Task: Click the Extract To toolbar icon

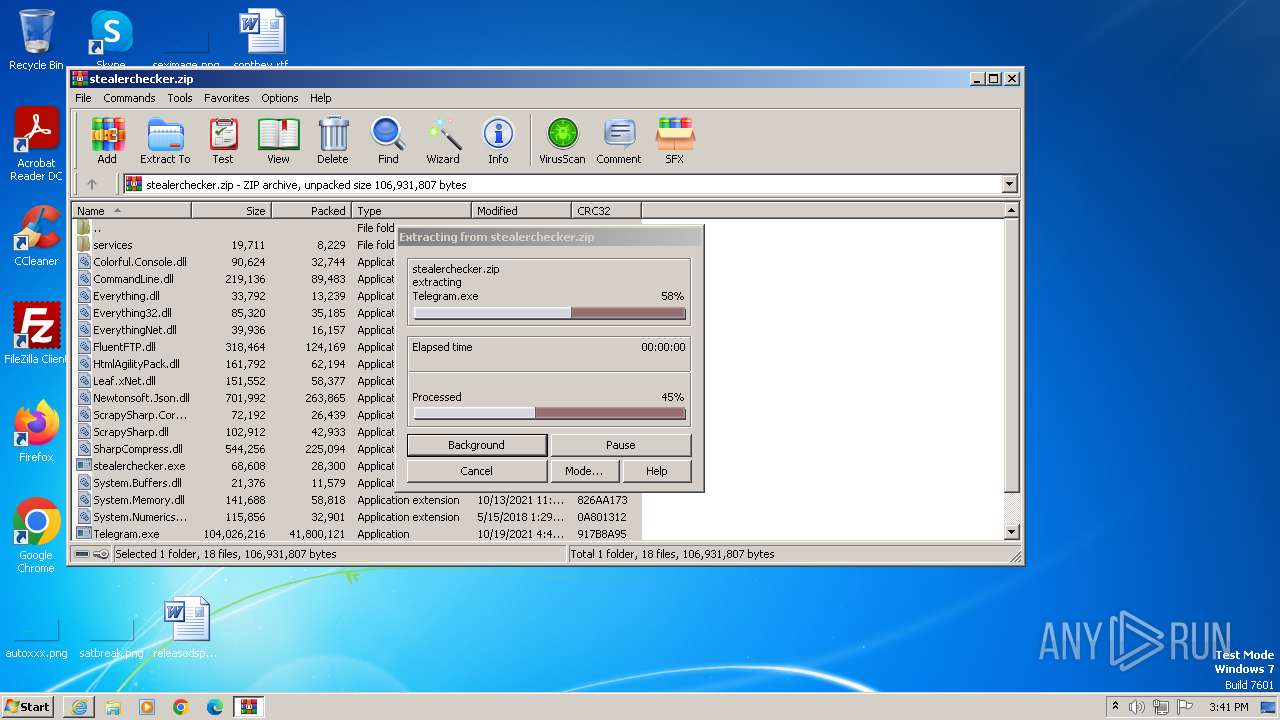Action: (165, 140)
